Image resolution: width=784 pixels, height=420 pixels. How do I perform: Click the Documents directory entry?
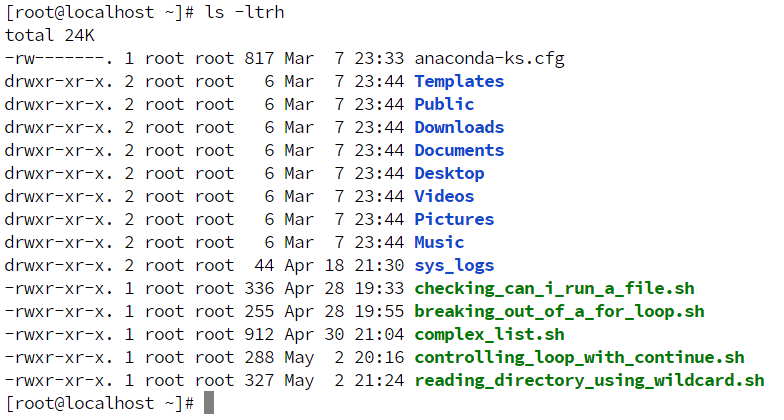(x=460, y=150)
